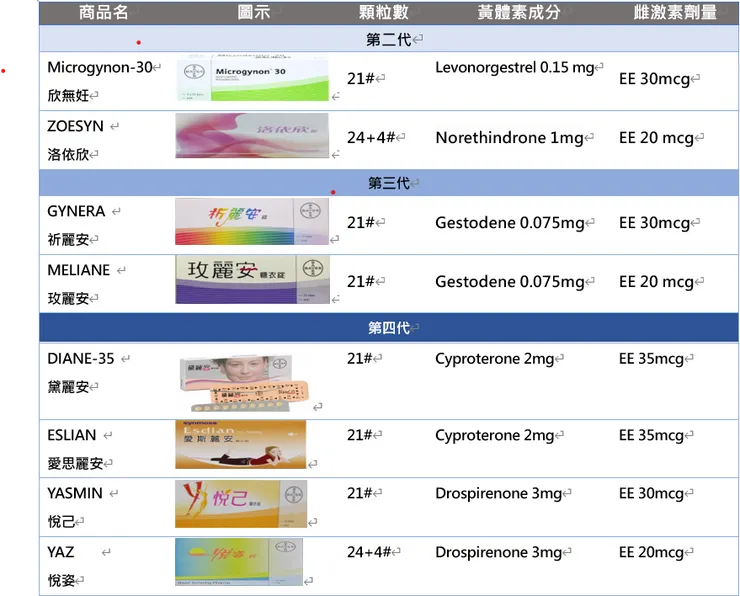This screenshot has height=596, width=740.
Task: Click the ESLIAN orange package image
Action: pyautogui.click(x=241, y=445)
